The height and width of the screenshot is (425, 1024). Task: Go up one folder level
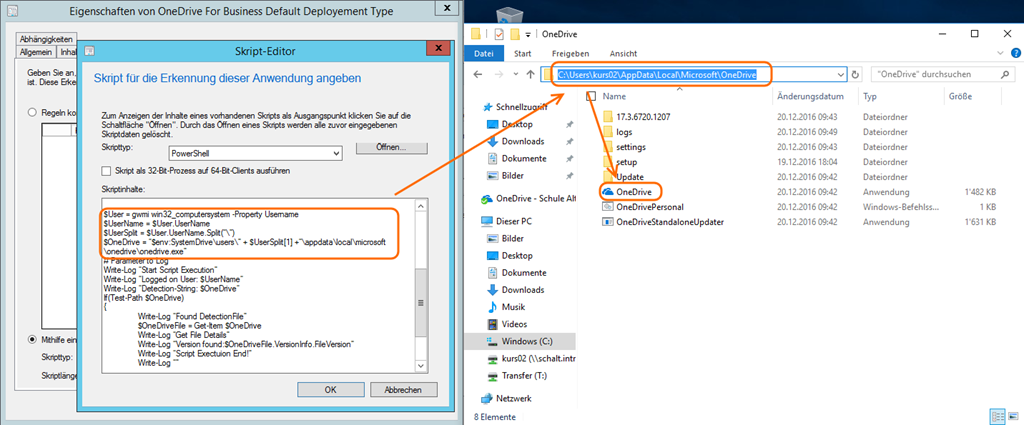pos(529,74)
